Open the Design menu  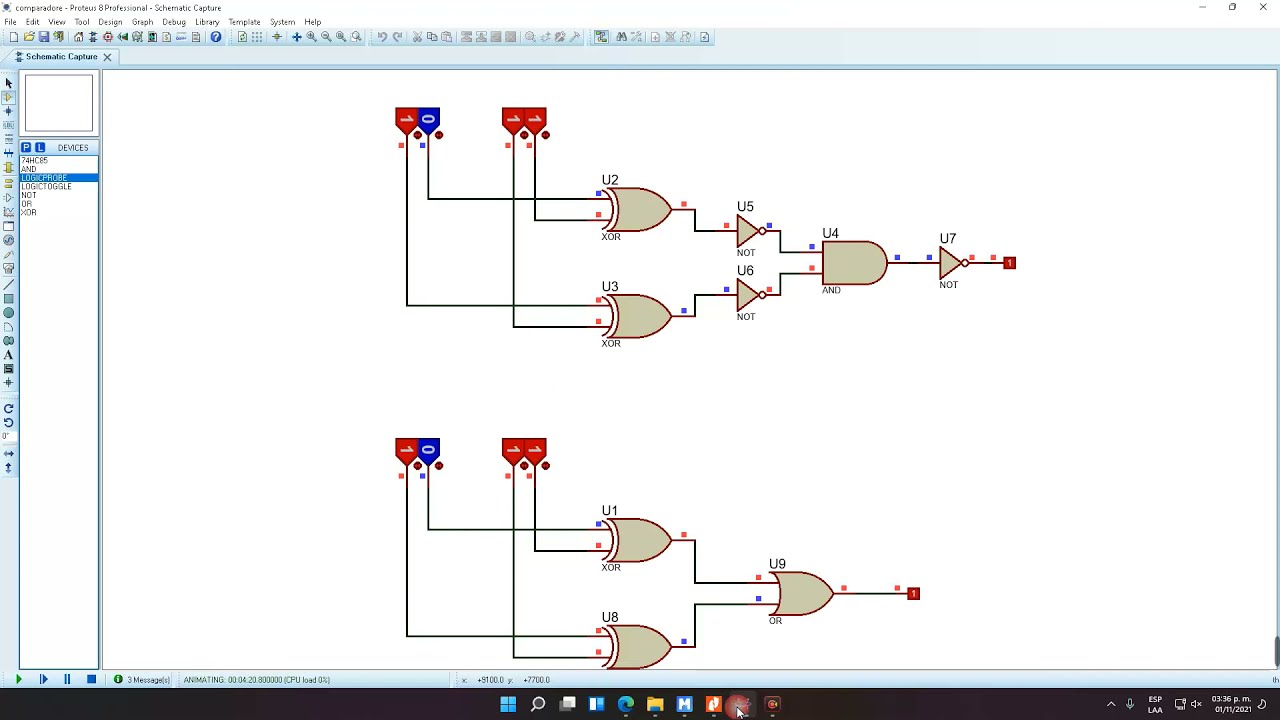[x=110, y=22]
